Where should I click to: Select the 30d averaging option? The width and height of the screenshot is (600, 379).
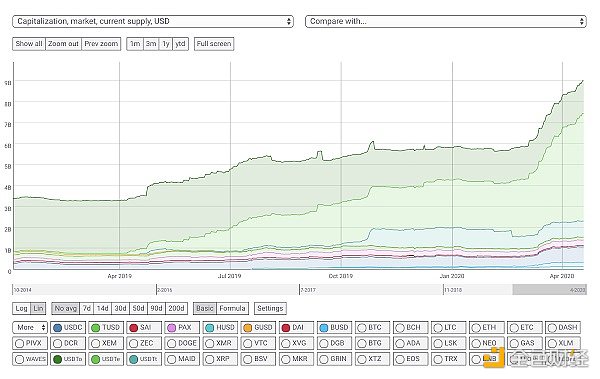[x=121, y=309]
